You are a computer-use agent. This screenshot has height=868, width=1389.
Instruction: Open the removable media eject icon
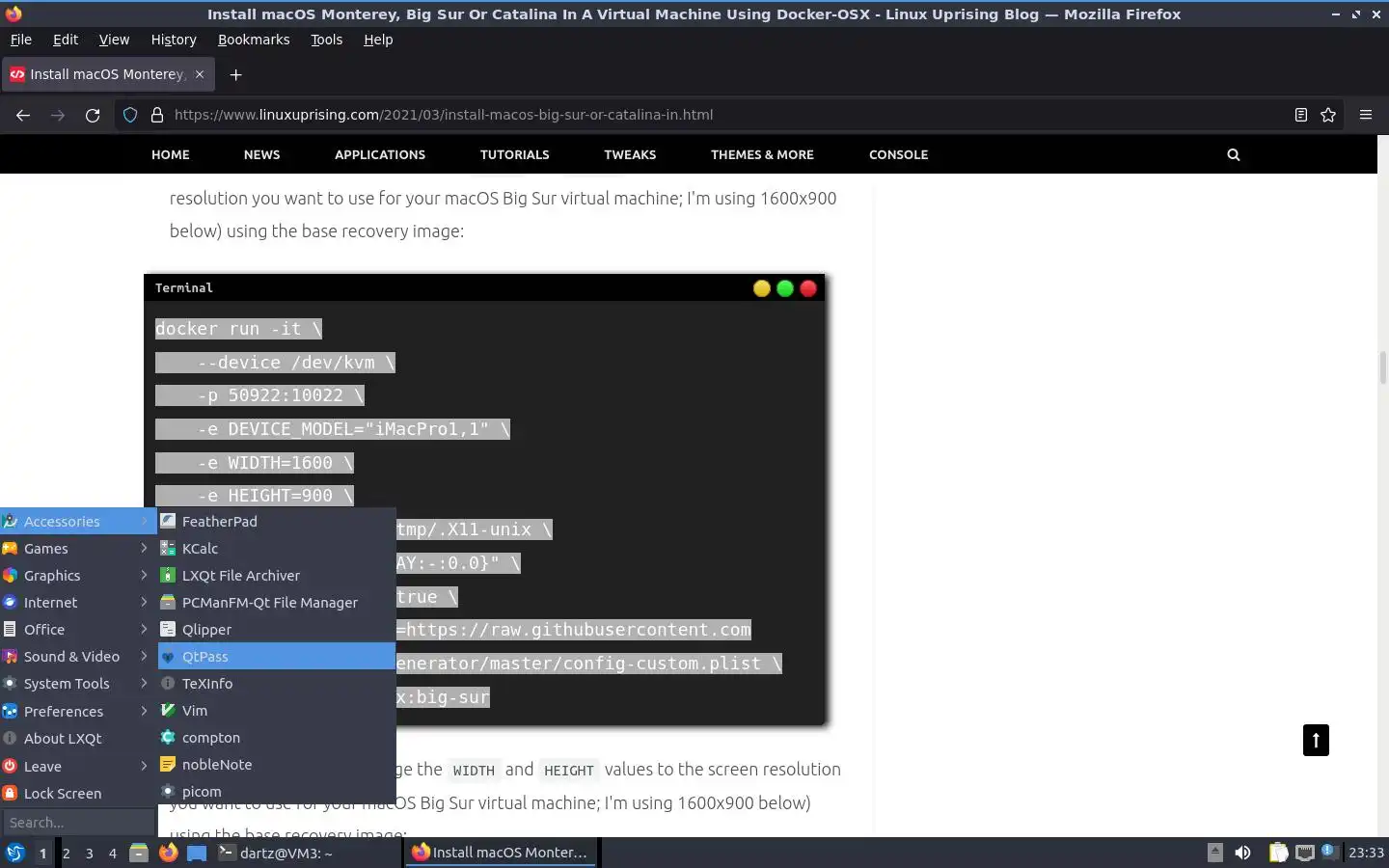click(x=1215, y=853)
